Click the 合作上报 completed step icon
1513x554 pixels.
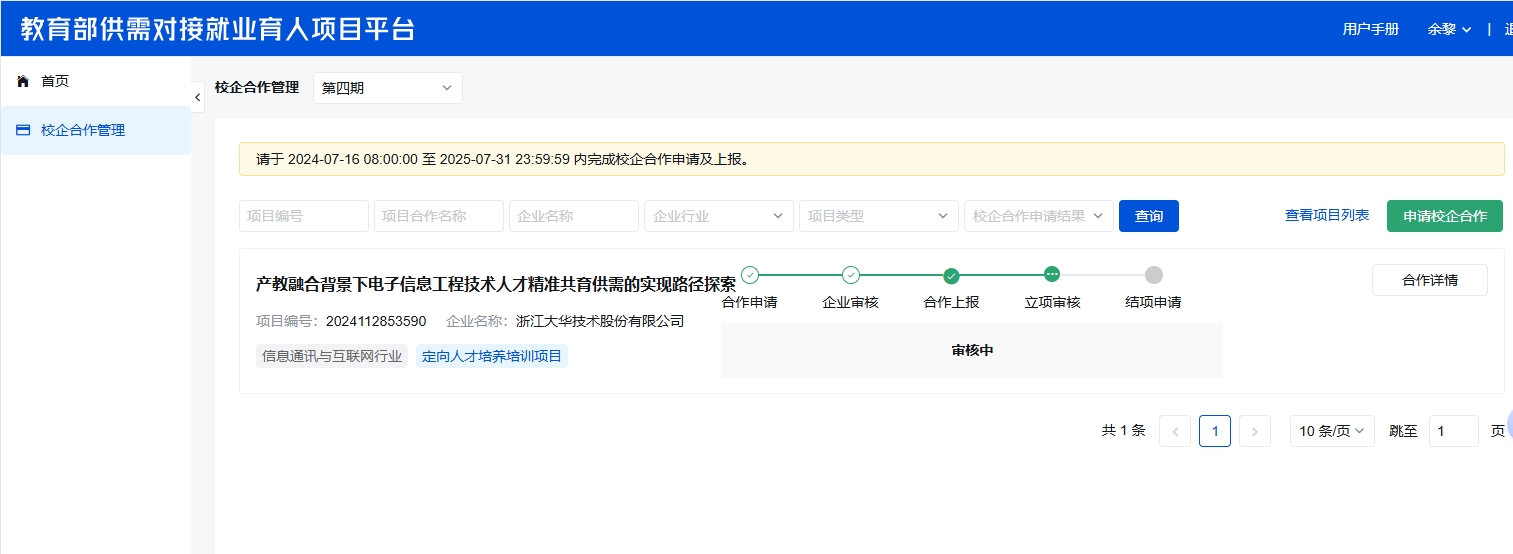coord(951,275)
